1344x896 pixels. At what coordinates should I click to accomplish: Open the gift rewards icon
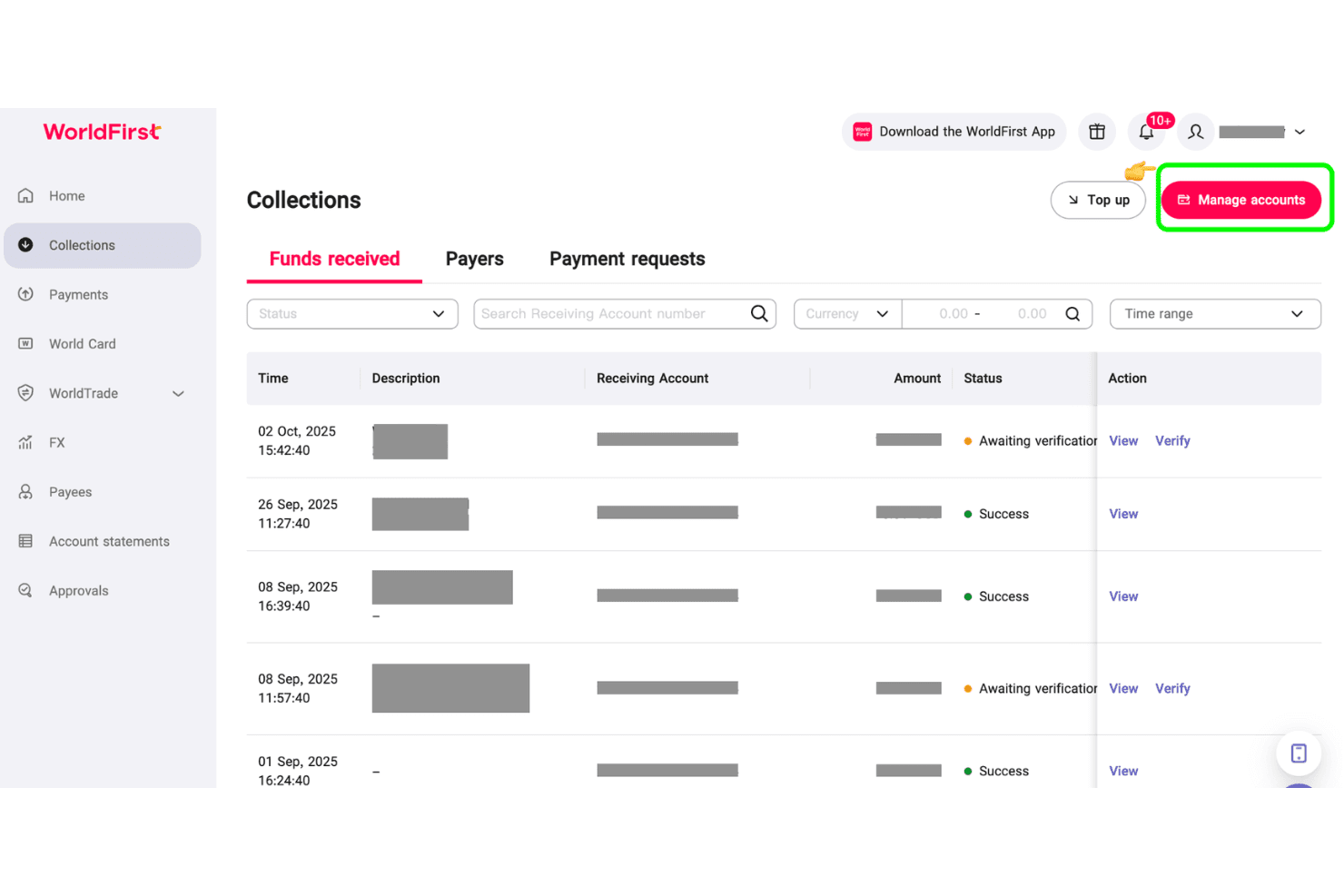[x=1097, y=132]
